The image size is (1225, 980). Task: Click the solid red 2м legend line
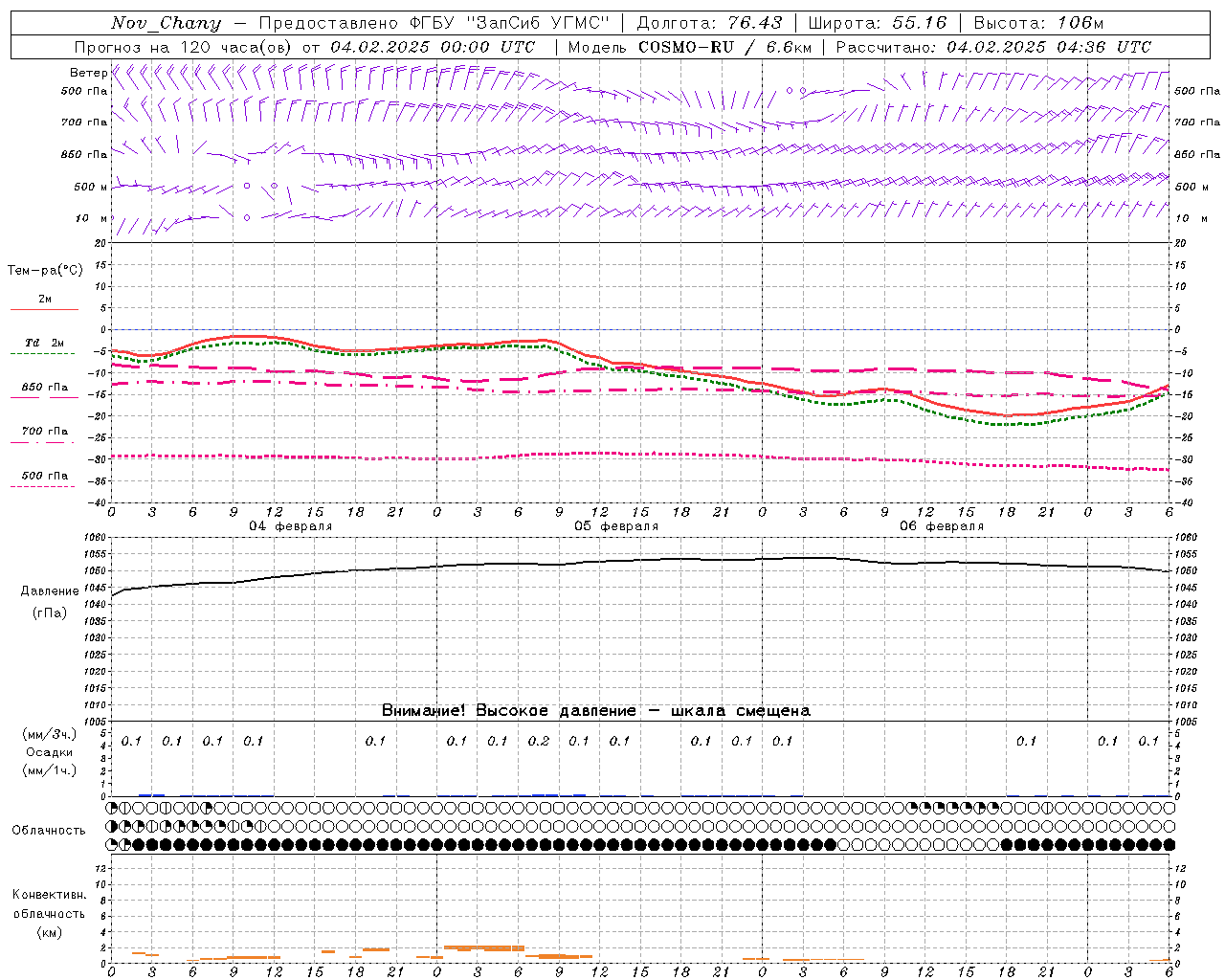(x=45, y=309)
